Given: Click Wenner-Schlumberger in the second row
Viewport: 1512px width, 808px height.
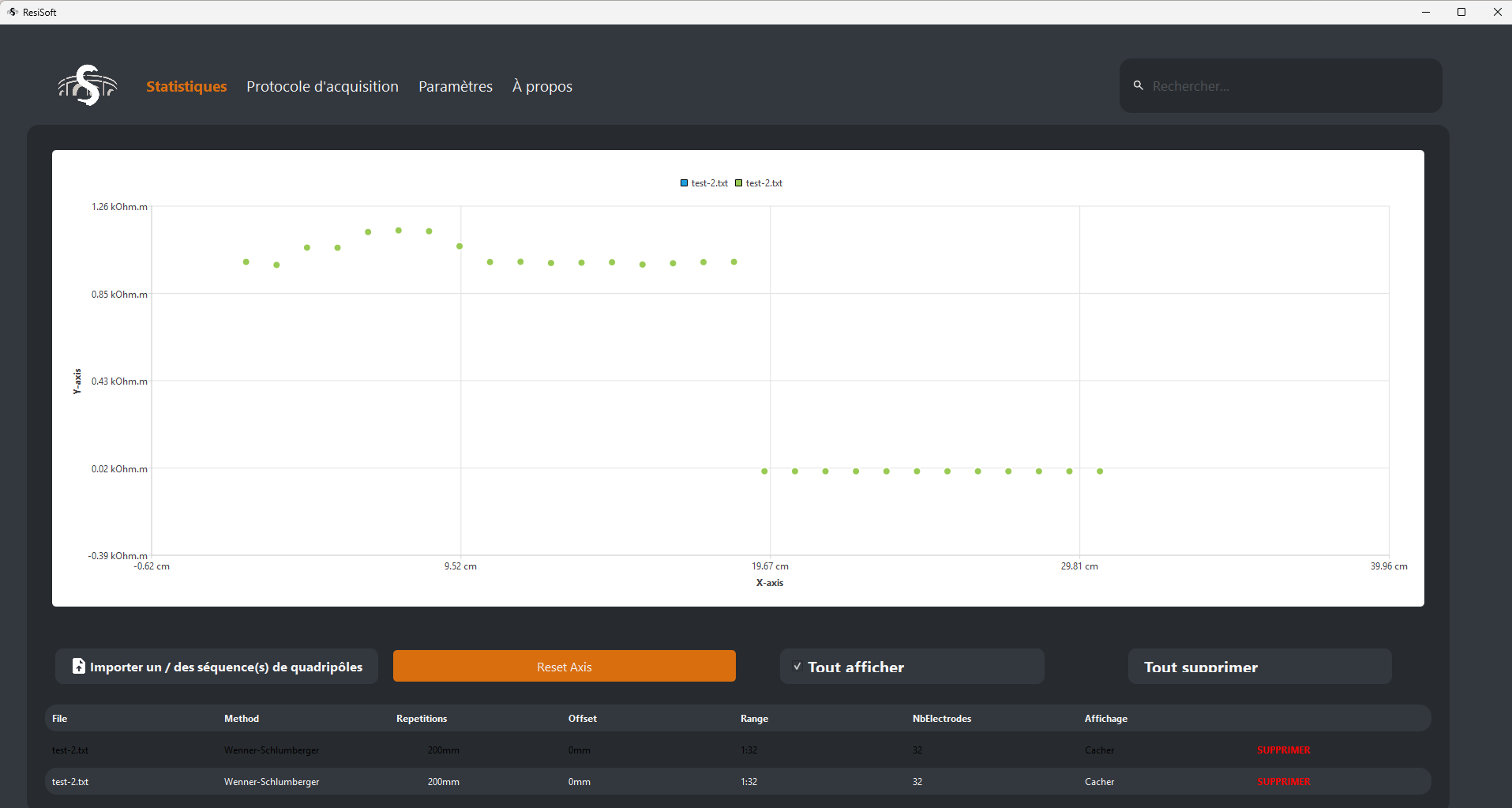Looking at the screenshot, I should coord(272,782).
